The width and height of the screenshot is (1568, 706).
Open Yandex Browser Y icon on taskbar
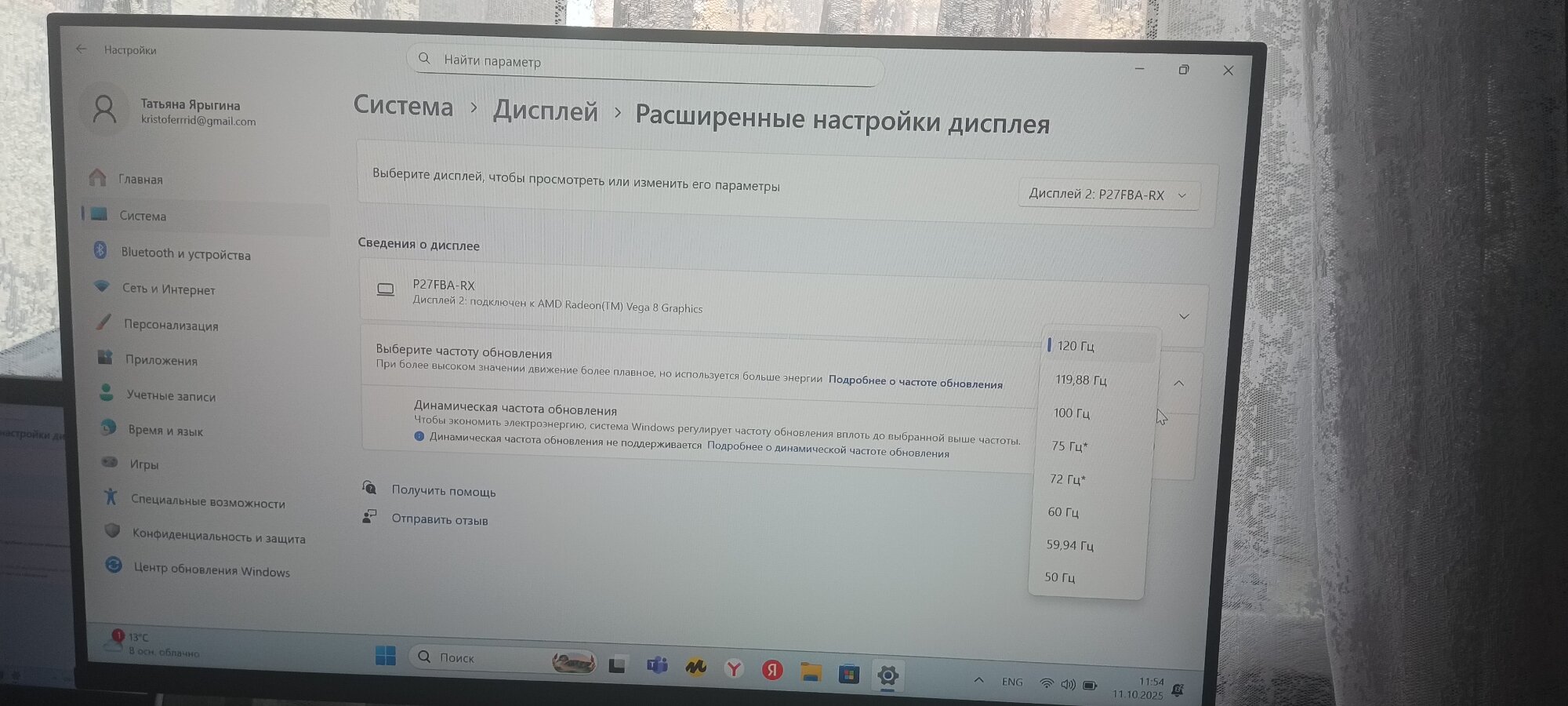(734, 668)
